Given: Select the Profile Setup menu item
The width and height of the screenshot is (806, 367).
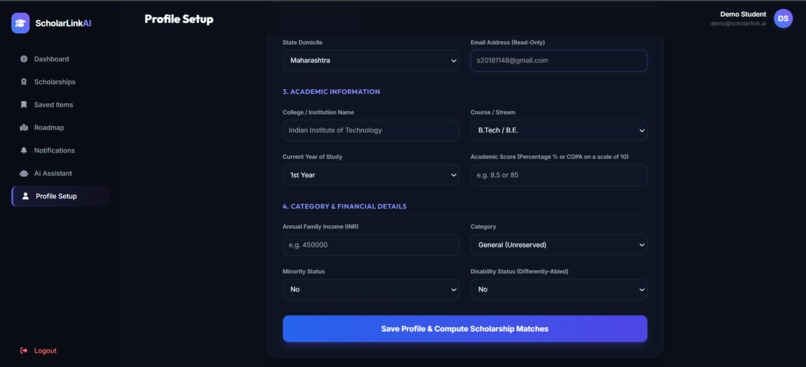Looking at the screenshot, I should click(x=61, y=196).
